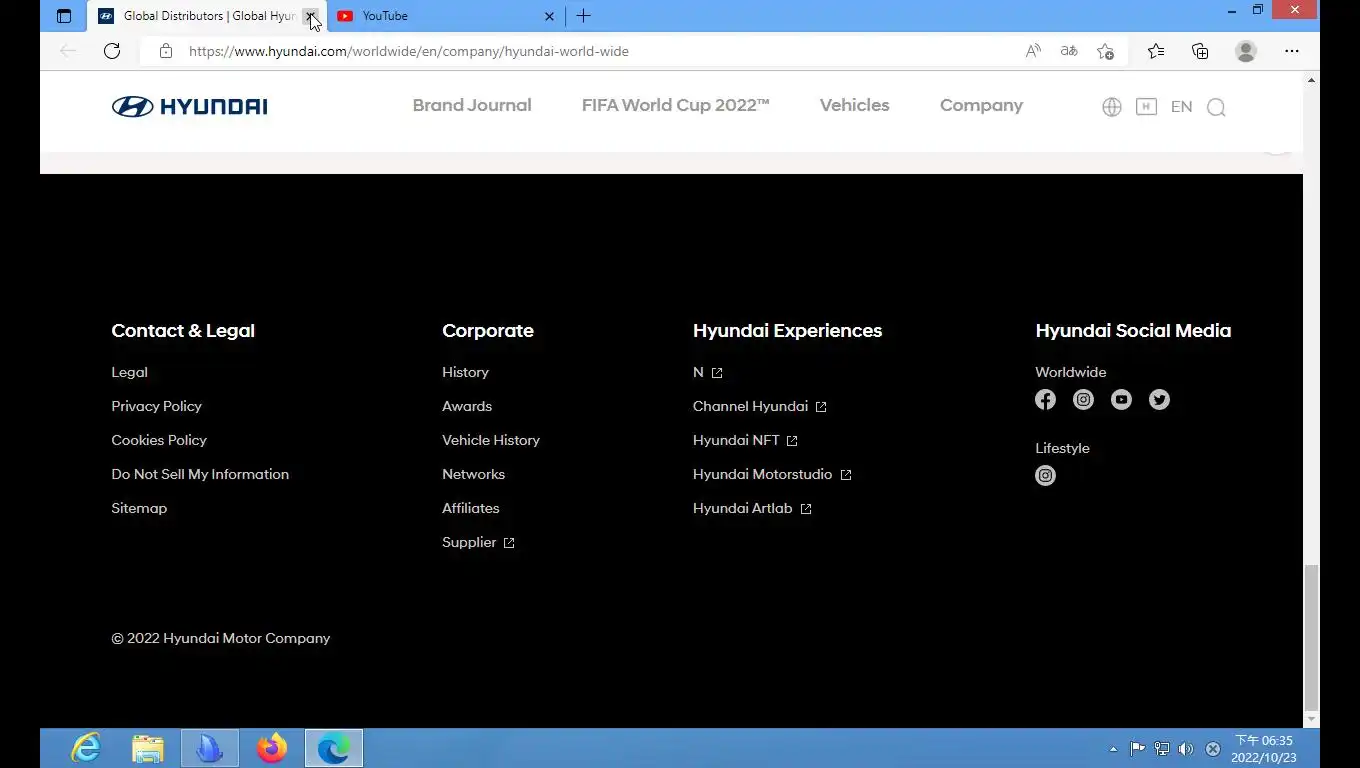
Task: Click the Hyundai logo in header
Action: pyautogui.click(x=189, y=106)
